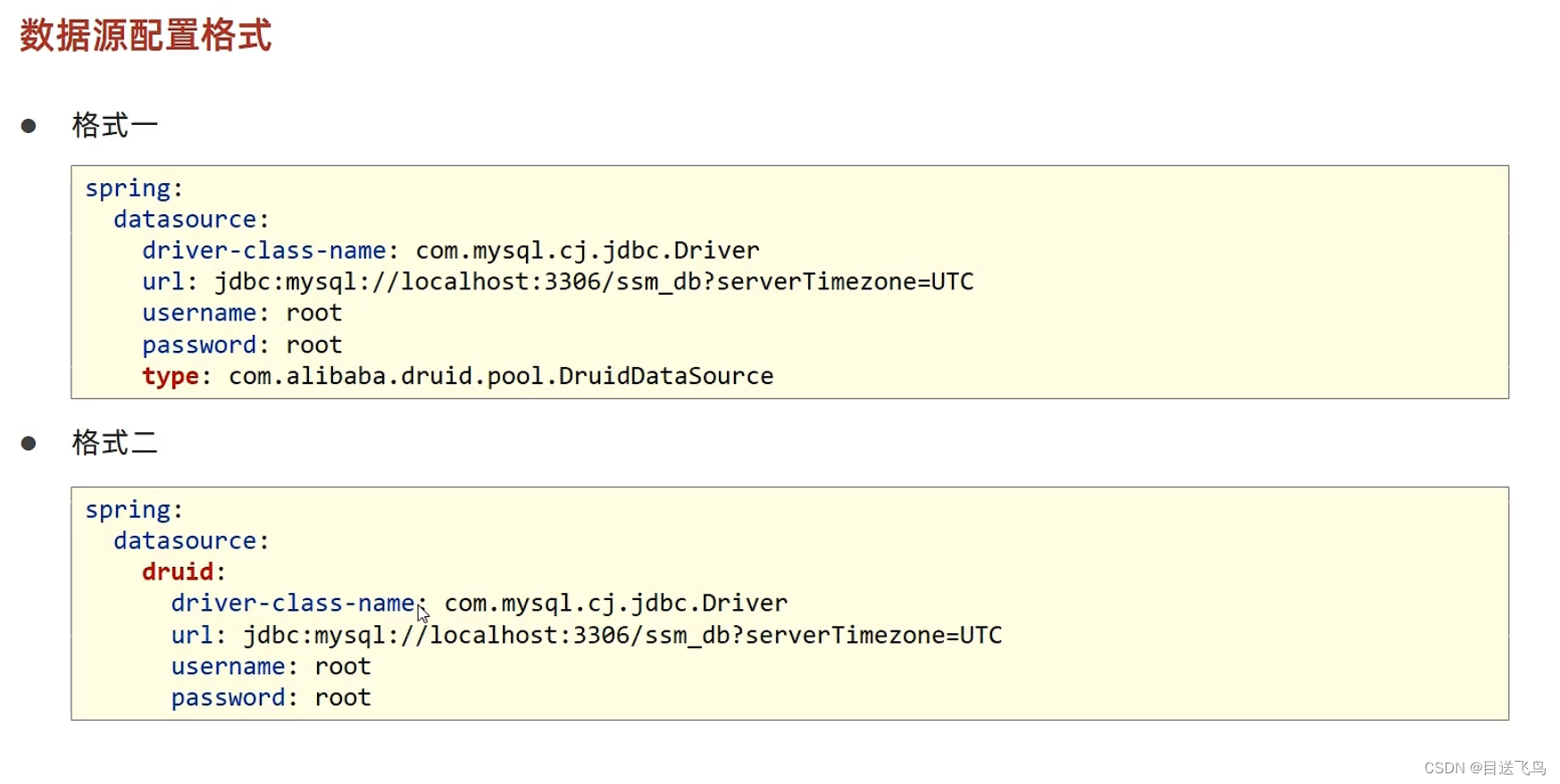Click the 'datasource:' line in the 格式一 block
This screenshot has height=784, width=1560.
(191, 220)
